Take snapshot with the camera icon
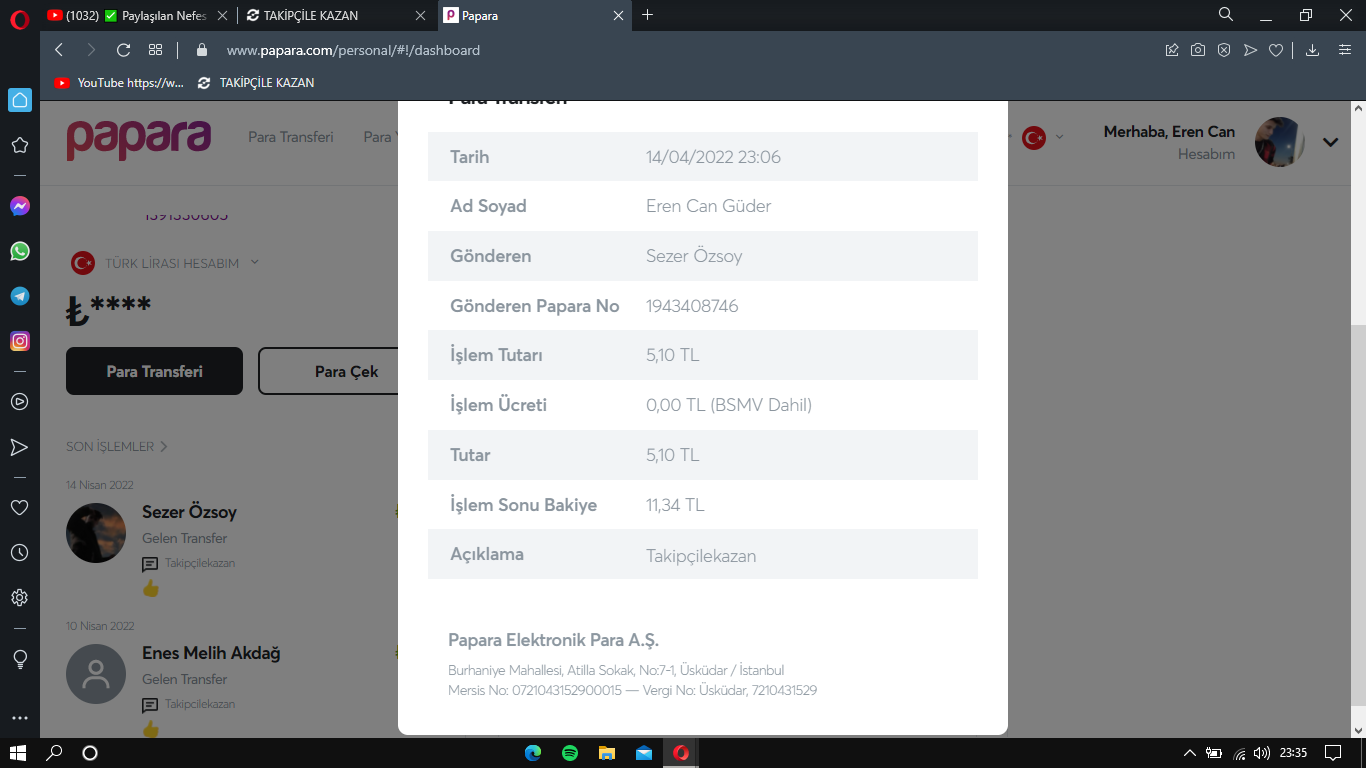Image resolution: width=1366 pixels, height=768 pixels. pyautogui.click(x=1198, y=50)
